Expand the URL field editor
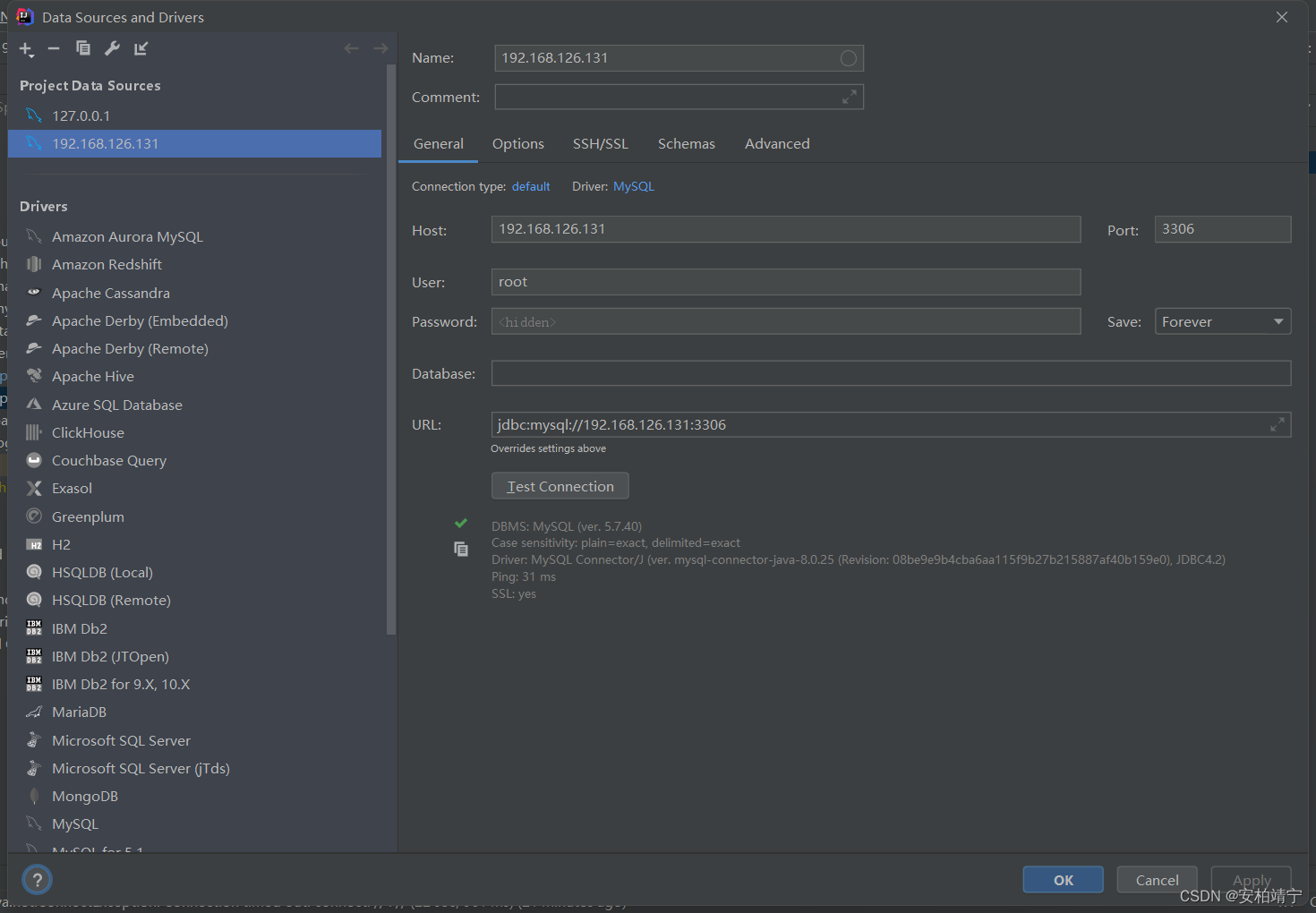This screenshot has width=1316, height=913. click(1278, 425)
